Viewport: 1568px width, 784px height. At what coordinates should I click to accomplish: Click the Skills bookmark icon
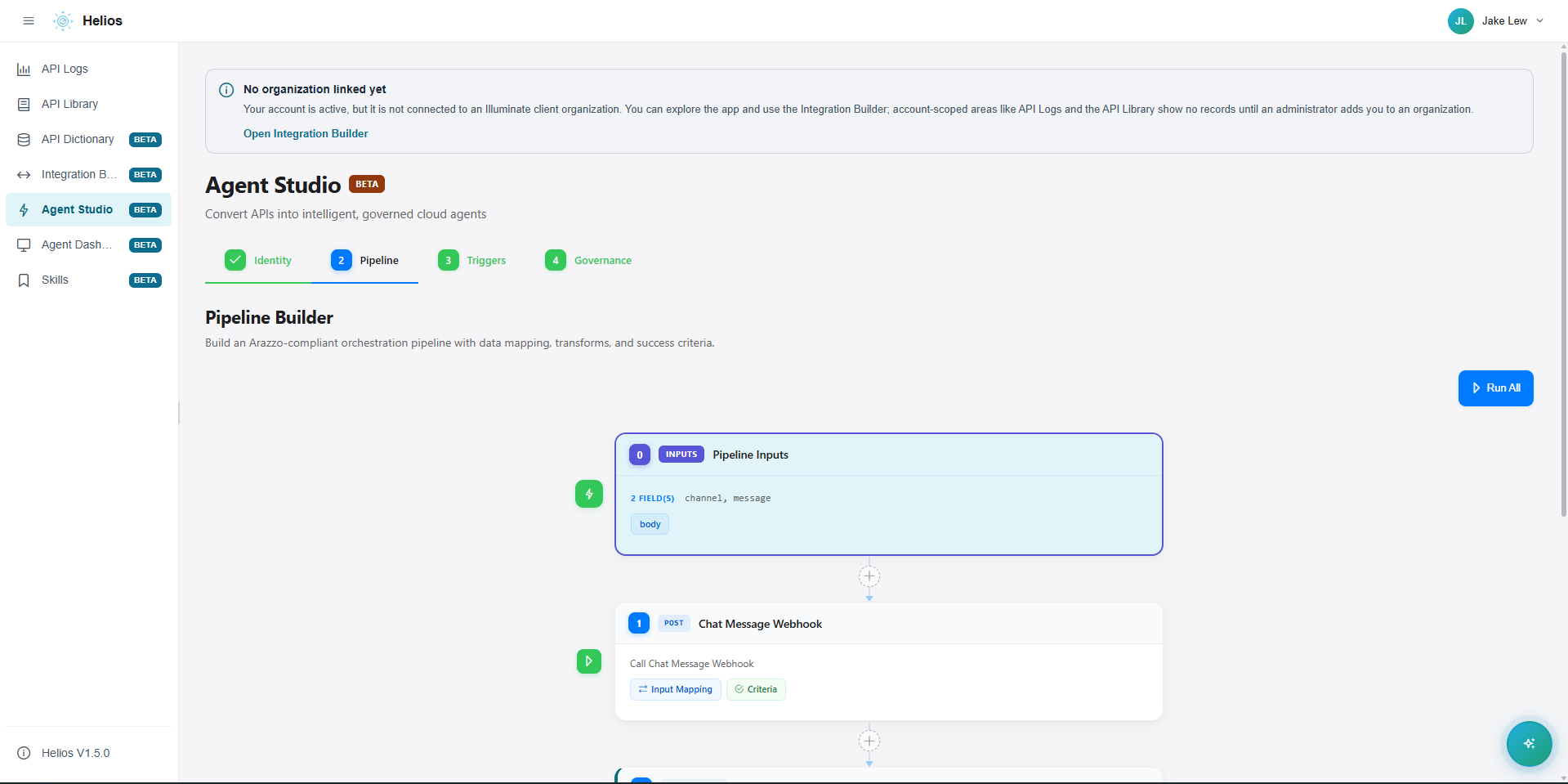pyautogui.click(x=24, y=280)
